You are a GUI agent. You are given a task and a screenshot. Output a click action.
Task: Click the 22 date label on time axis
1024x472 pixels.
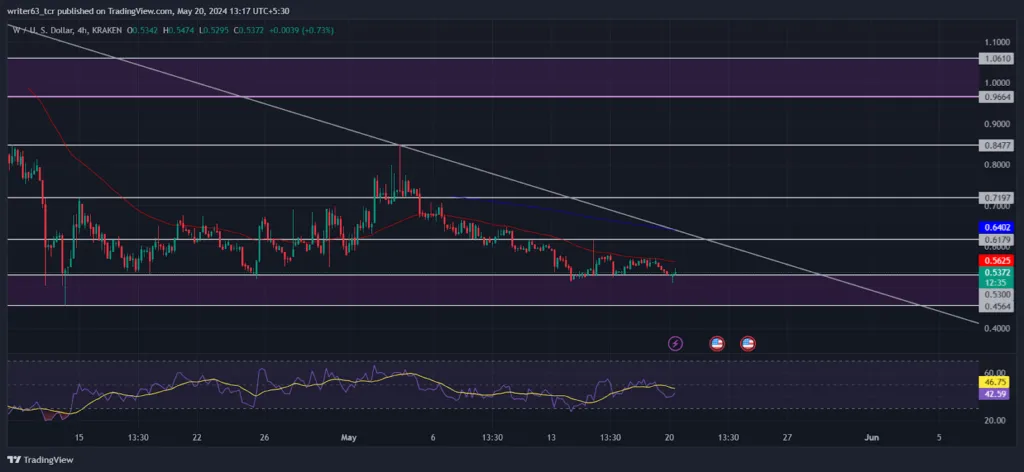pyautogui.click(x=198, y=437)
